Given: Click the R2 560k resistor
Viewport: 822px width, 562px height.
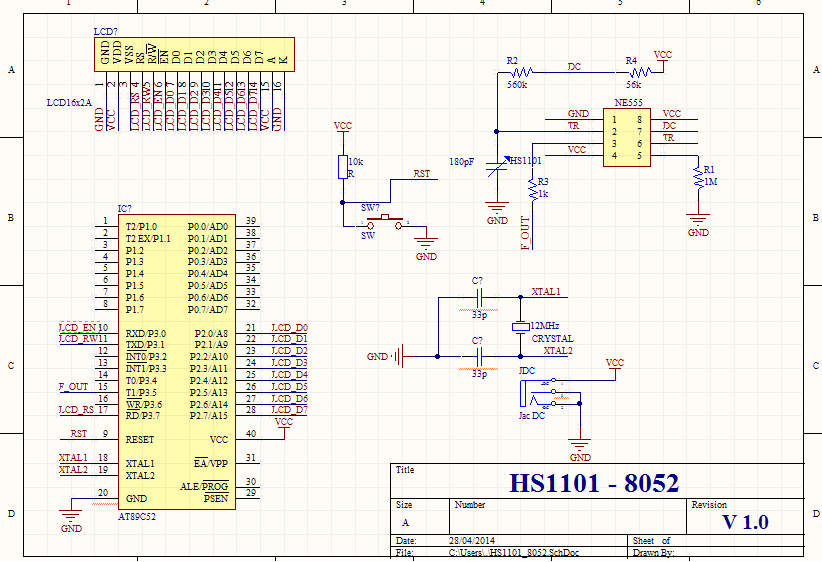Looking at the screenshot, I should pyautogui.click(x=522, y=72).
